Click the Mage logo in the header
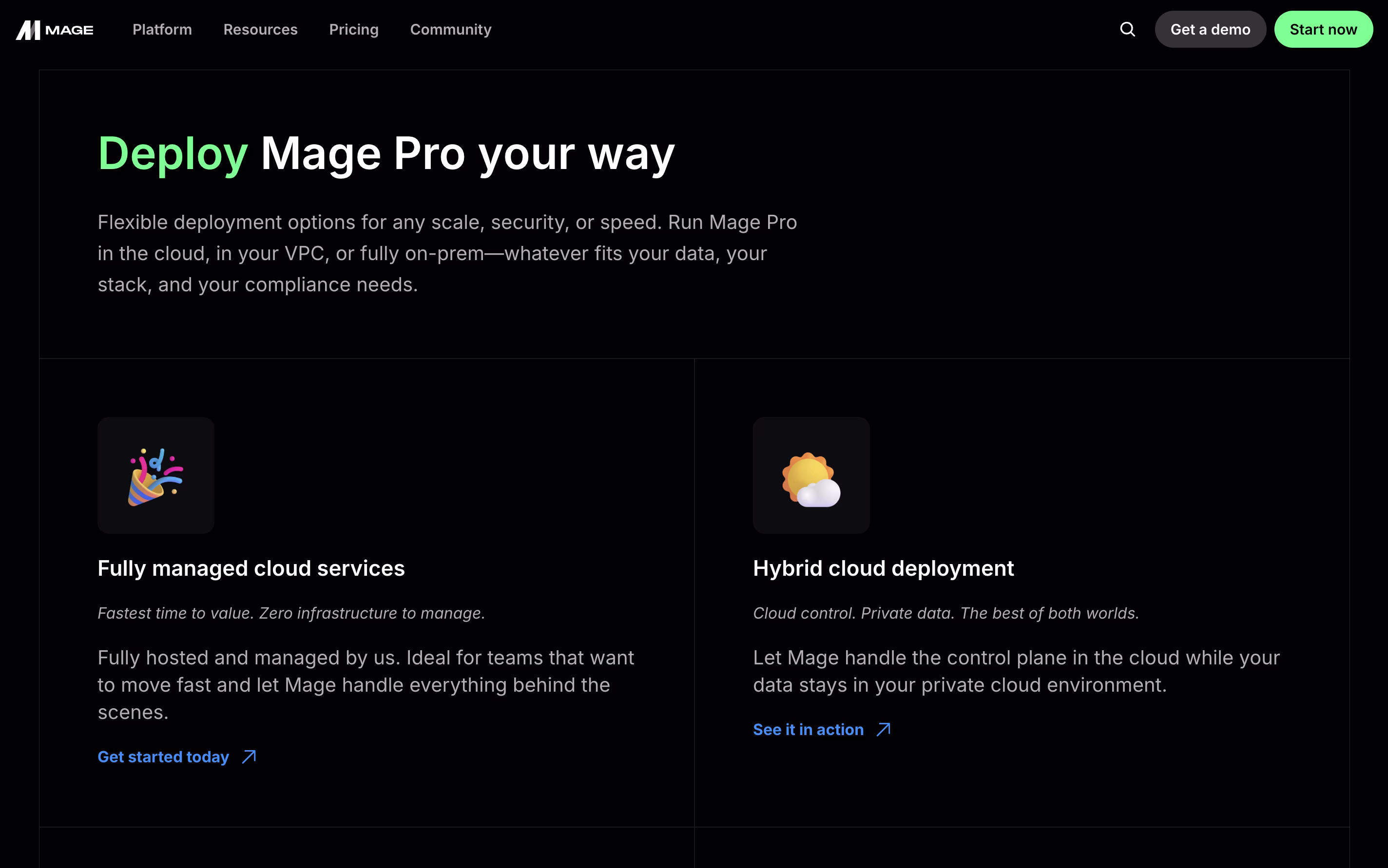The width and height of the screenshot is (1388, 868). [x=55, y=30]
